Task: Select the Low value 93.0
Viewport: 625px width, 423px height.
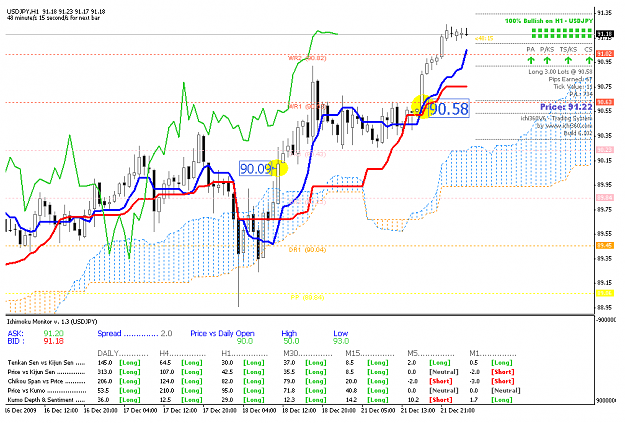Action: 341,341
